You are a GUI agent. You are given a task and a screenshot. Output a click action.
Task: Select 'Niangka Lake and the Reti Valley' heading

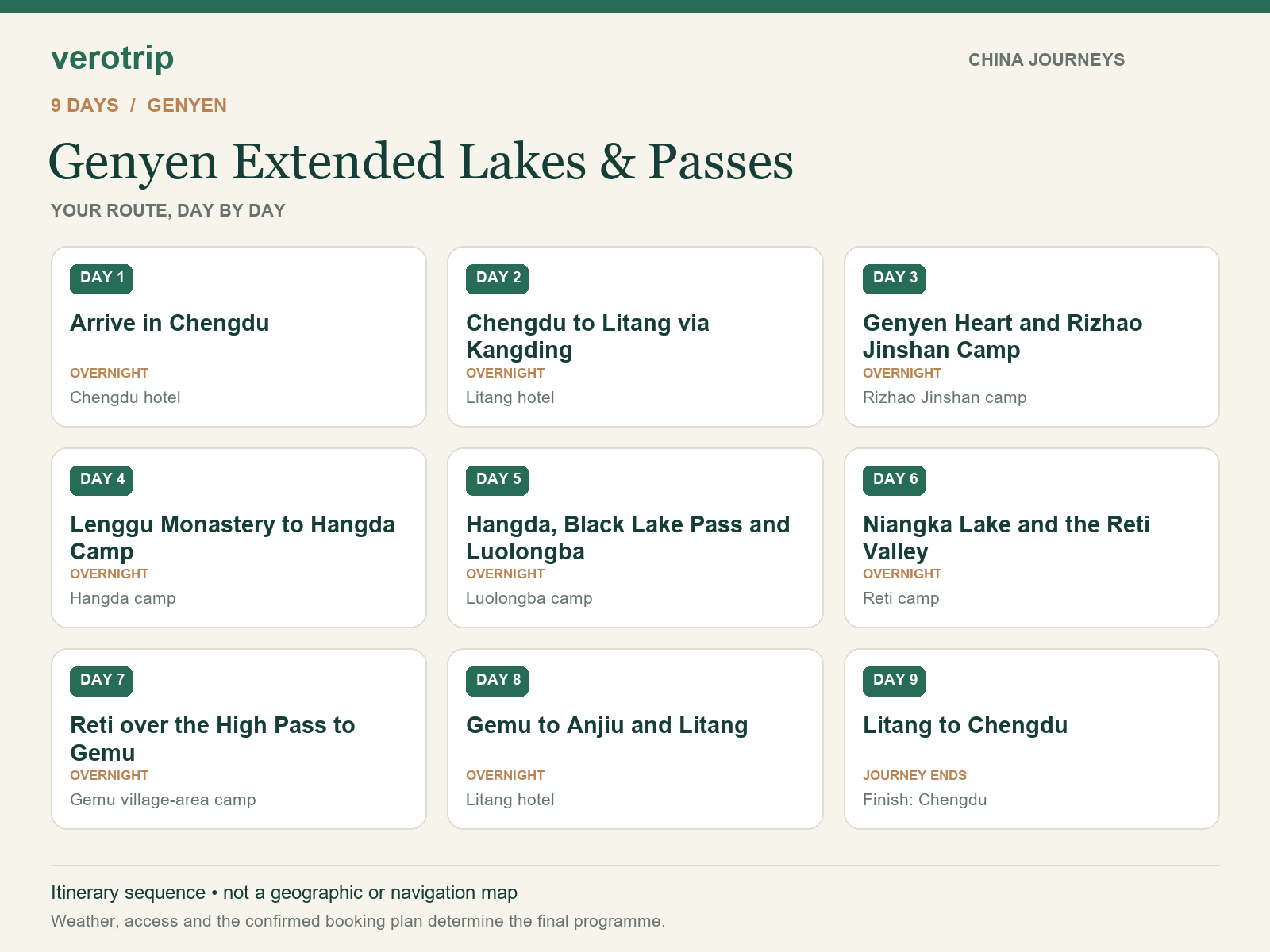[x=1006, y=538]
